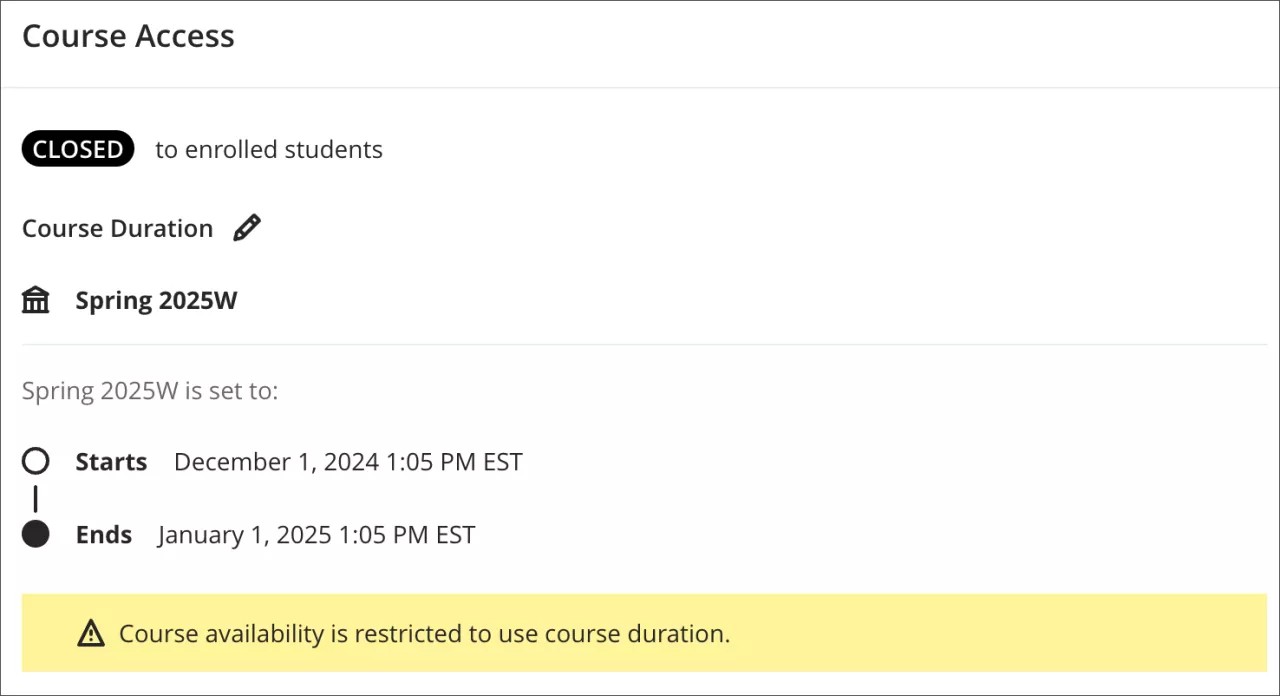Screen dimensions: 1280x696
Task: Click the institution building icon beside Spring 2025W
Action: pos(35,299)
